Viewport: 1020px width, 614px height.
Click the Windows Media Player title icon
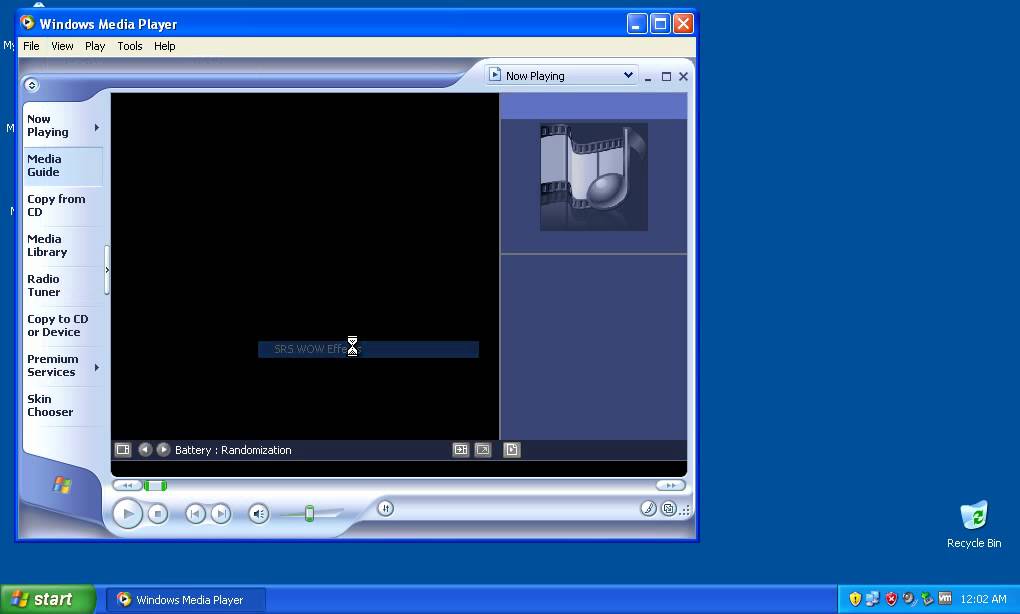27,23
